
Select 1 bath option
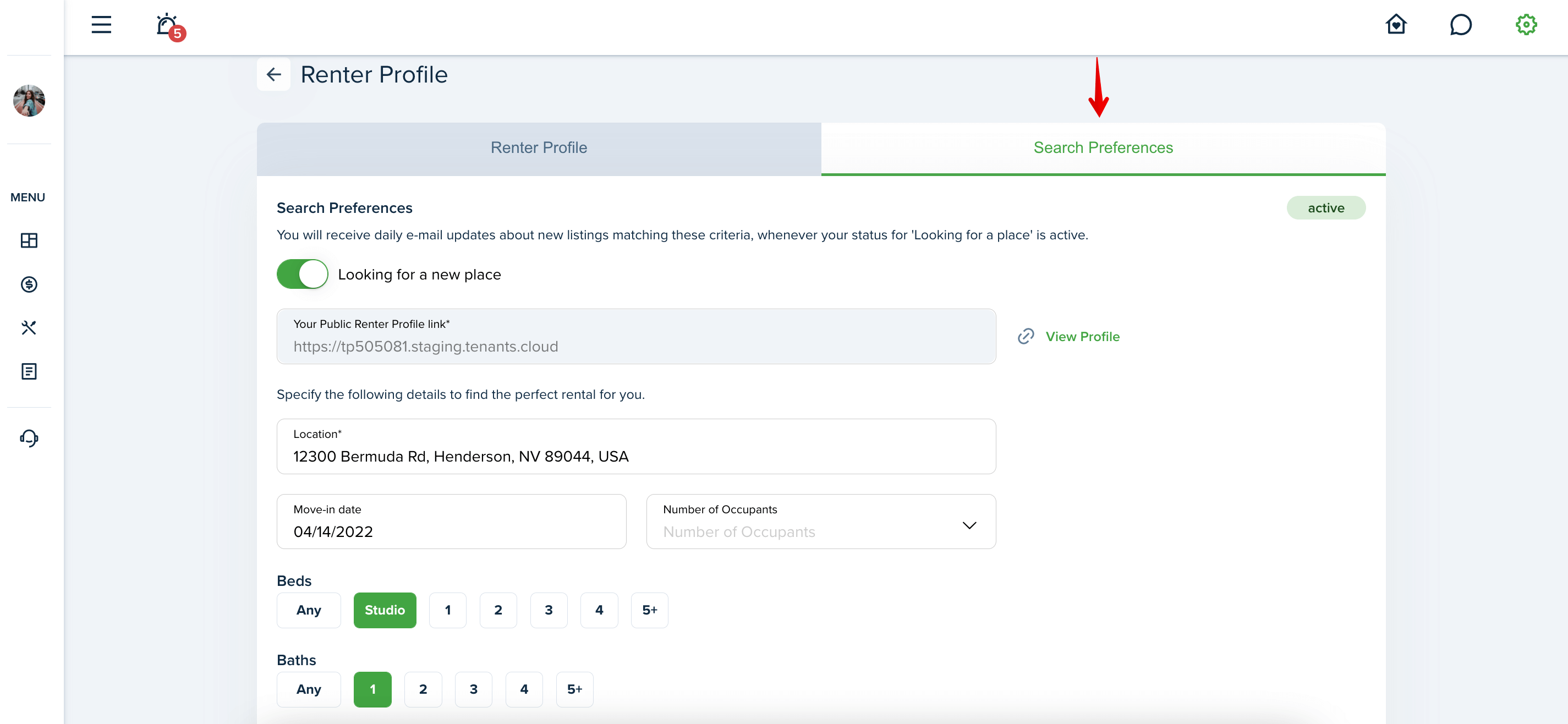(372, 689)
